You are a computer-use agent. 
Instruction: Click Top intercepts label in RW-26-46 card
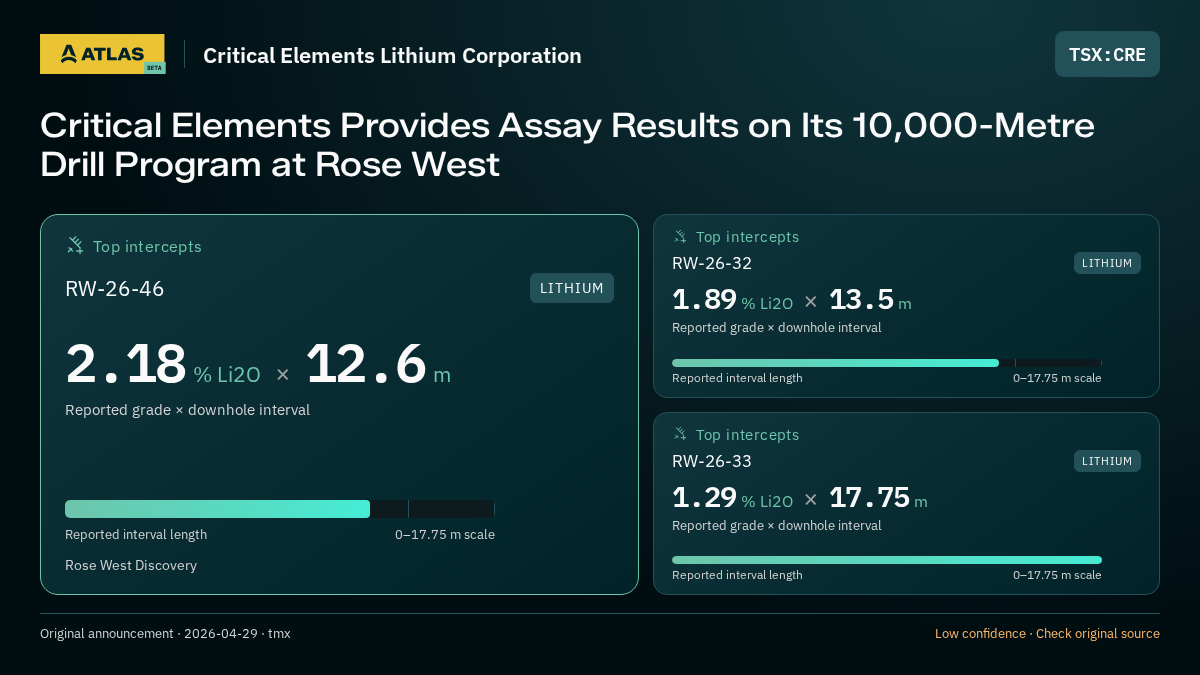click(x=147, y=246)
